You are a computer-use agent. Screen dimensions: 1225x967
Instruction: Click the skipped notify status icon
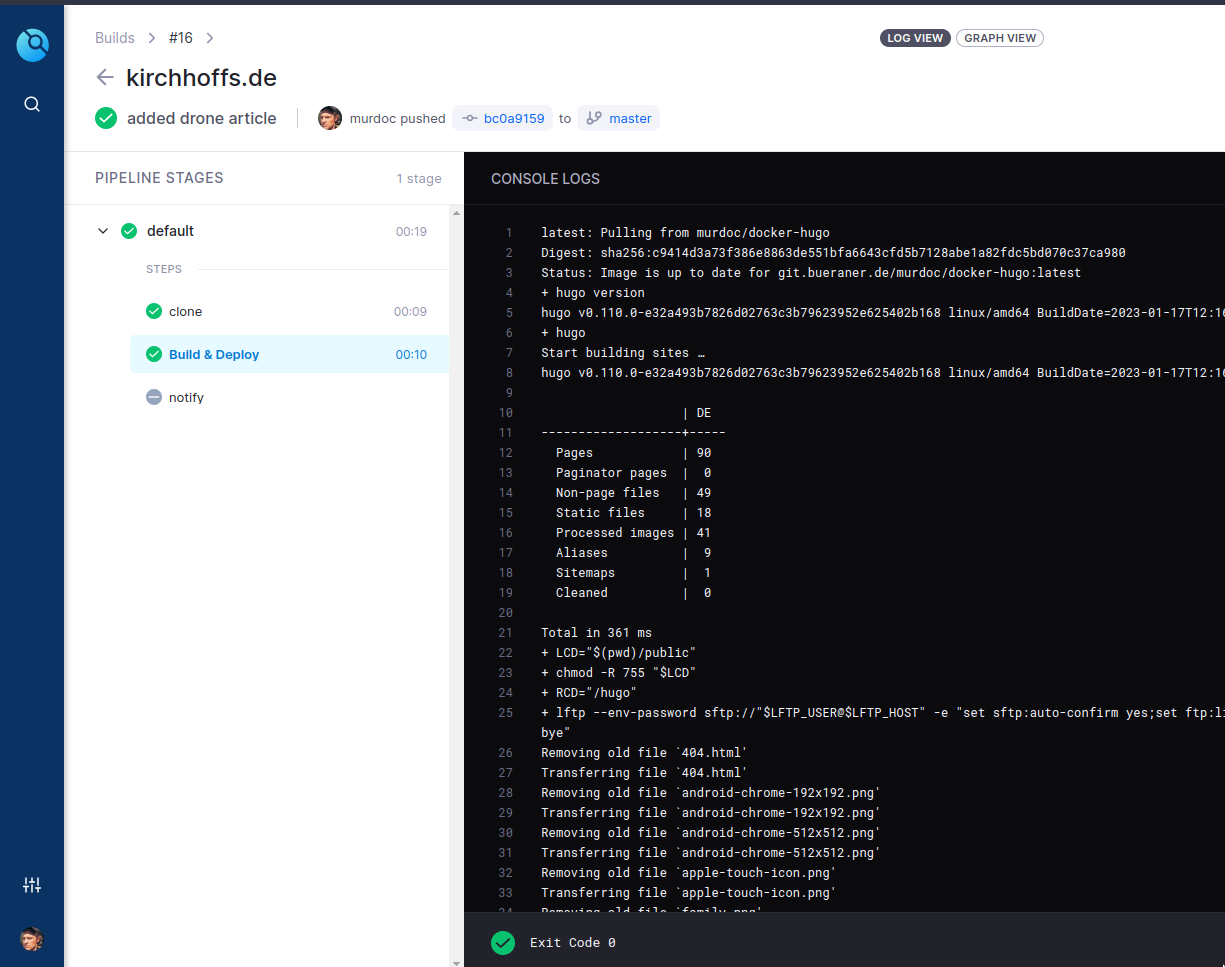[154, 397]
